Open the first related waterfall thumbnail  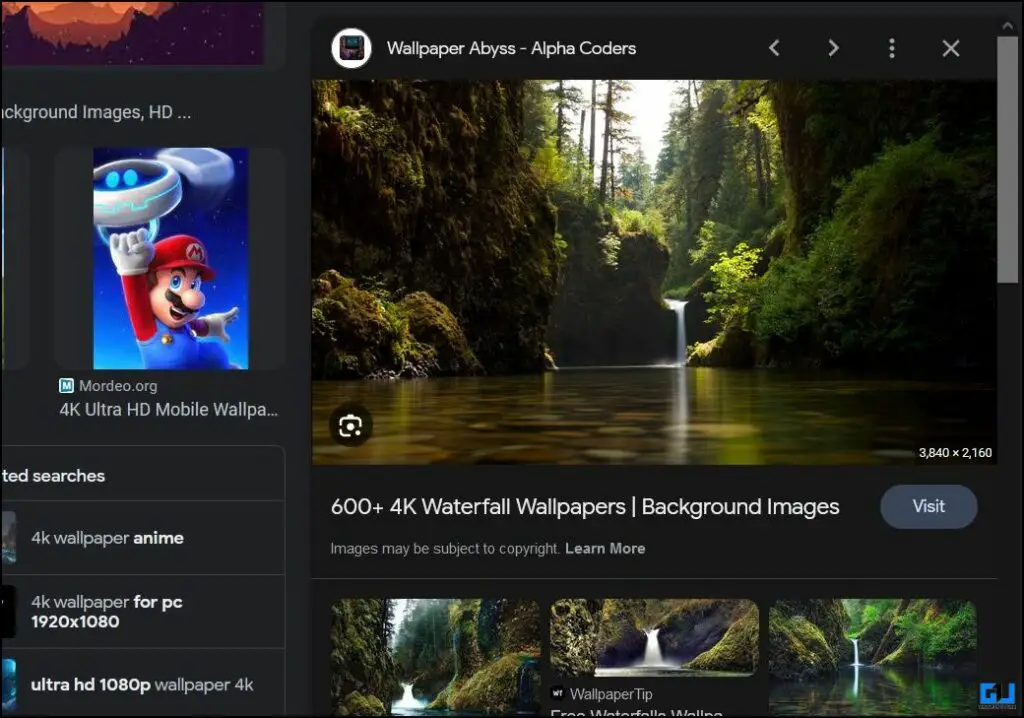click(436, 657)
